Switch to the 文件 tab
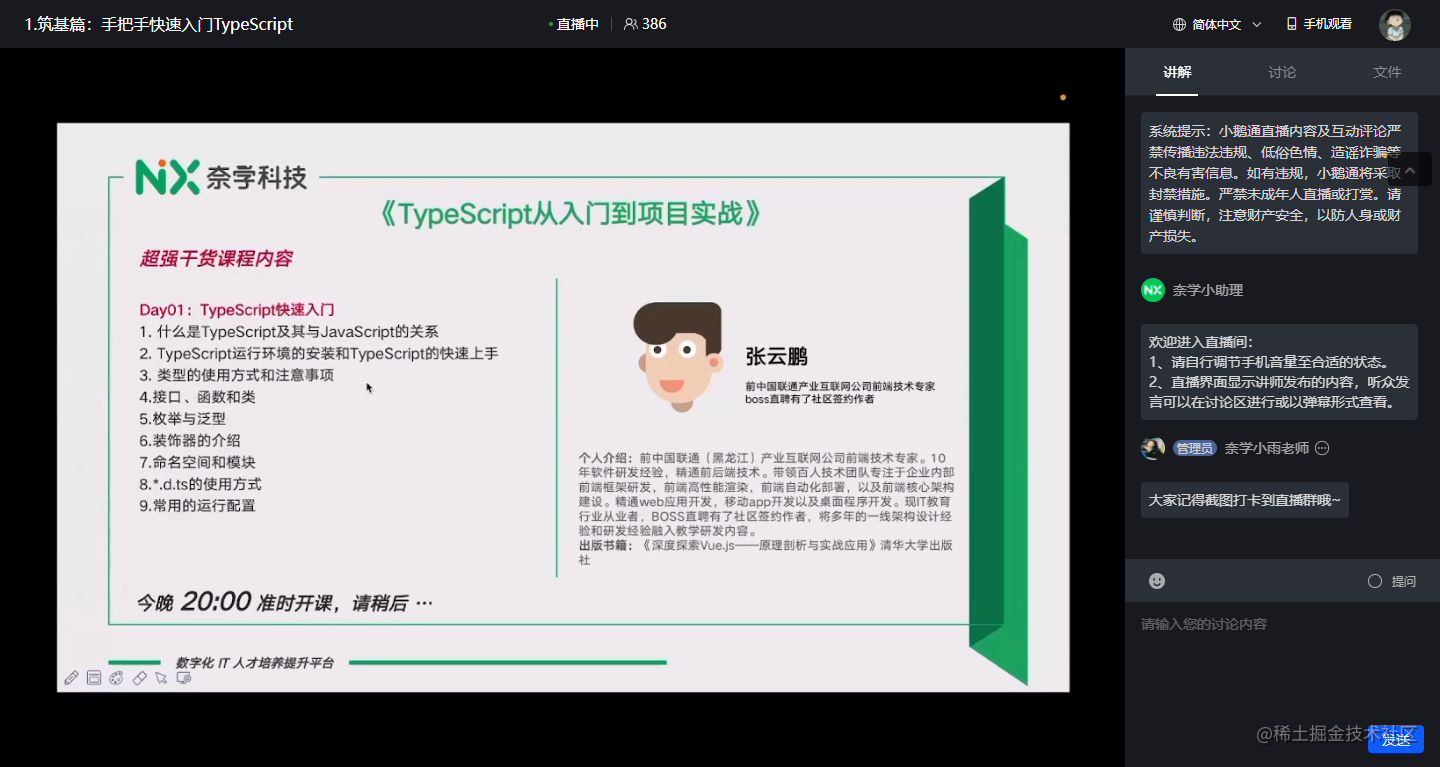Image resolution: width=1440 pixels, height=767 pixels. click(x=1387, y=72)
